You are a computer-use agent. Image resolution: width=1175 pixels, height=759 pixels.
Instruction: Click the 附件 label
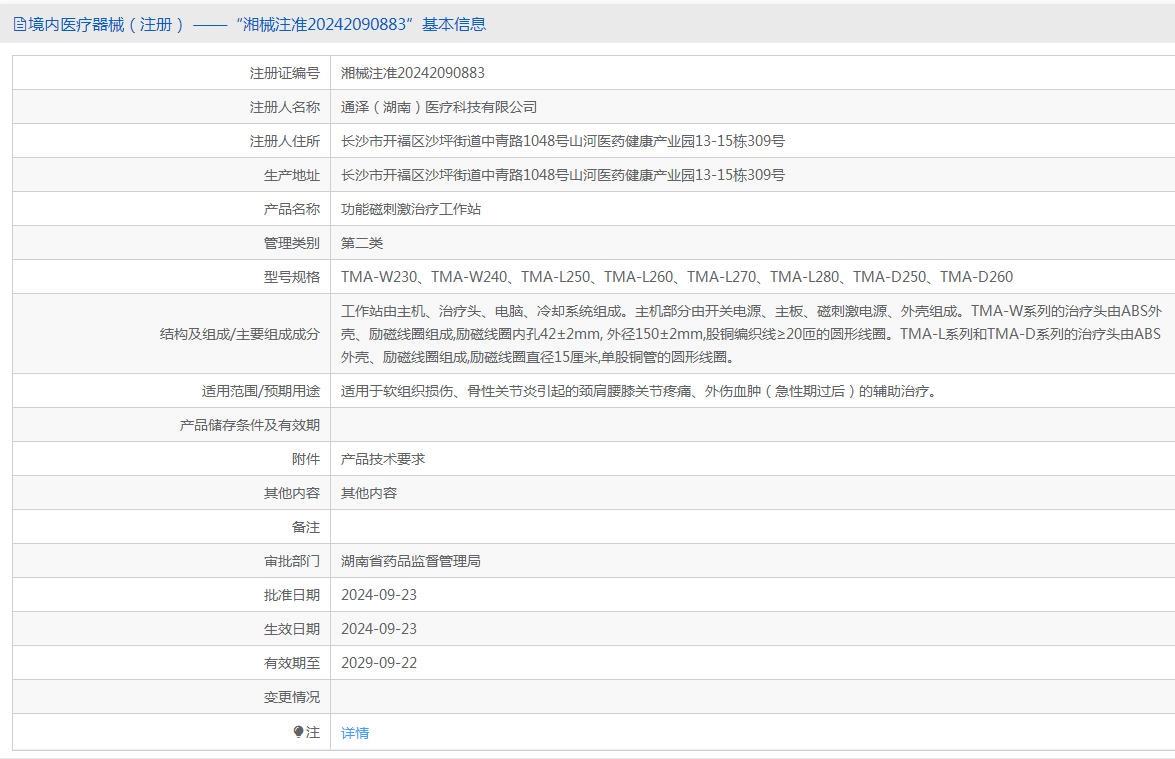tap(306, 459)
